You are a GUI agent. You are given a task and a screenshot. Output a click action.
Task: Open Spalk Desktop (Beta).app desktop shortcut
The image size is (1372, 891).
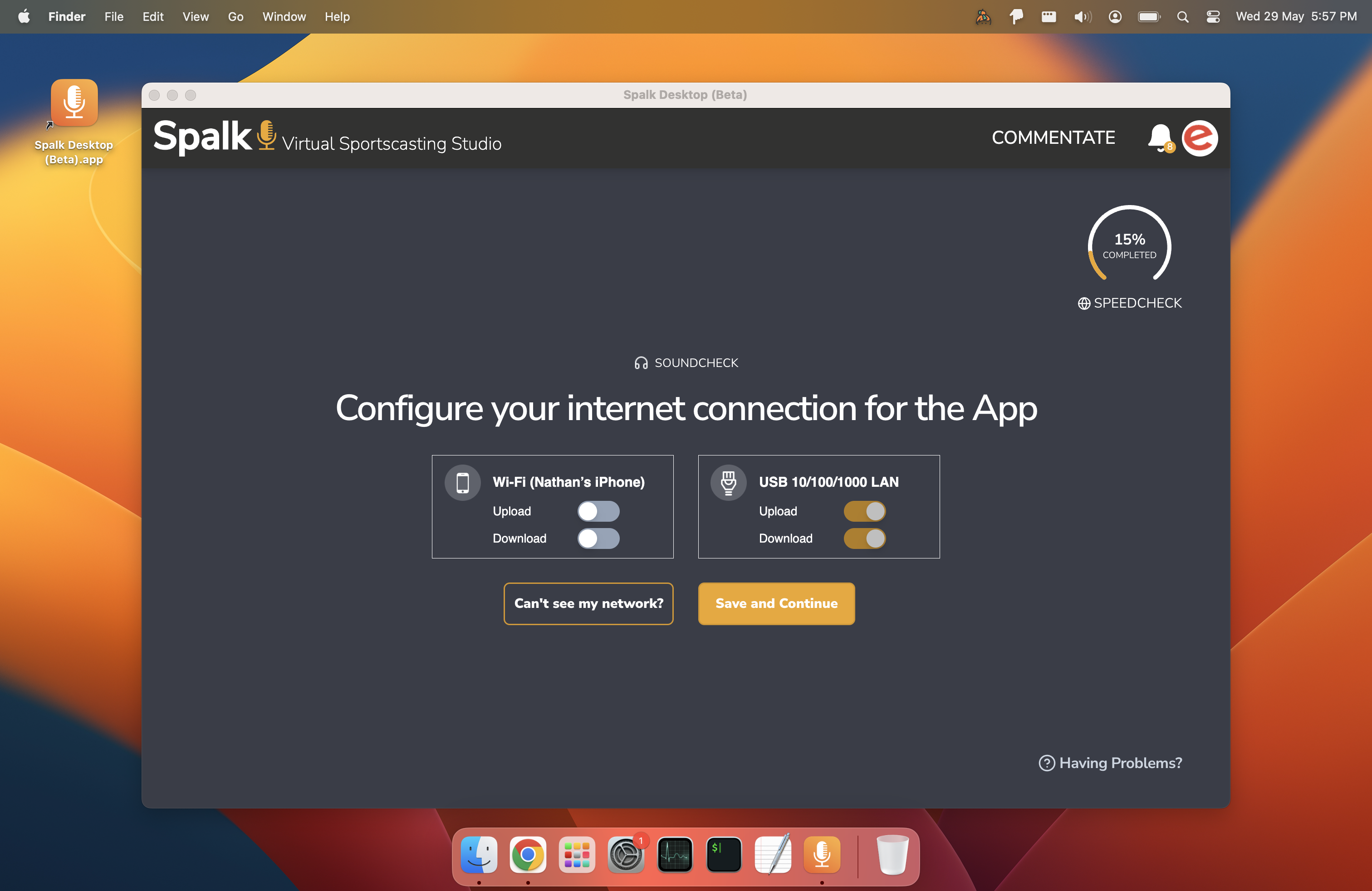click(74, 122)
